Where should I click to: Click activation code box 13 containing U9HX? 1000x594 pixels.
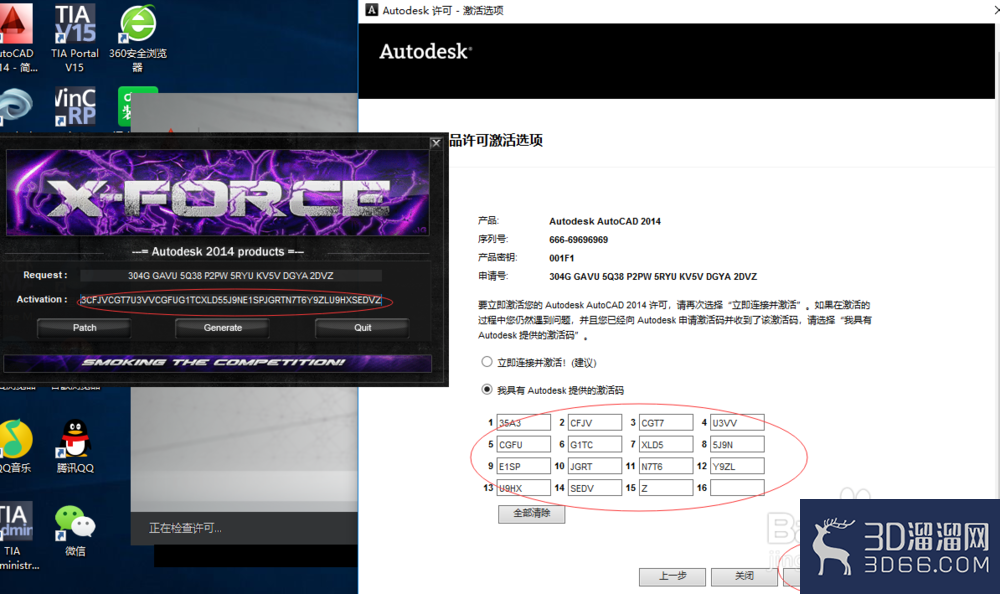(524, 487)
